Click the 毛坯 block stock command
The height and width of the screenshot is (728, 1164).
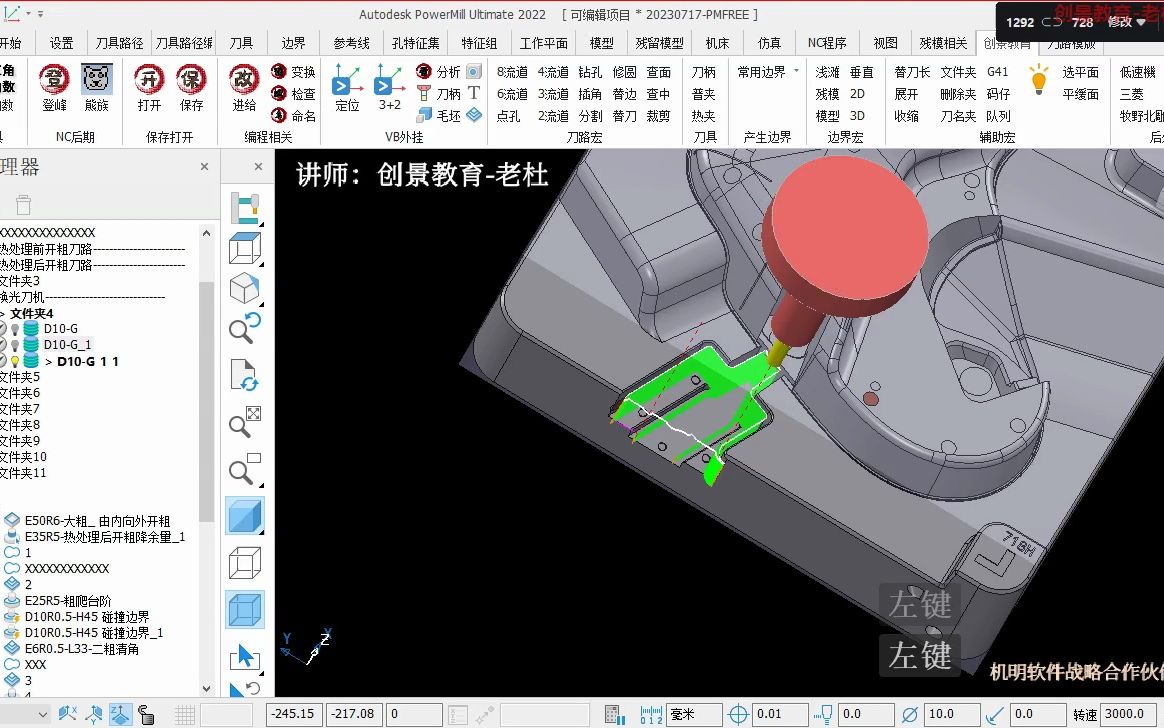[439, 116]
